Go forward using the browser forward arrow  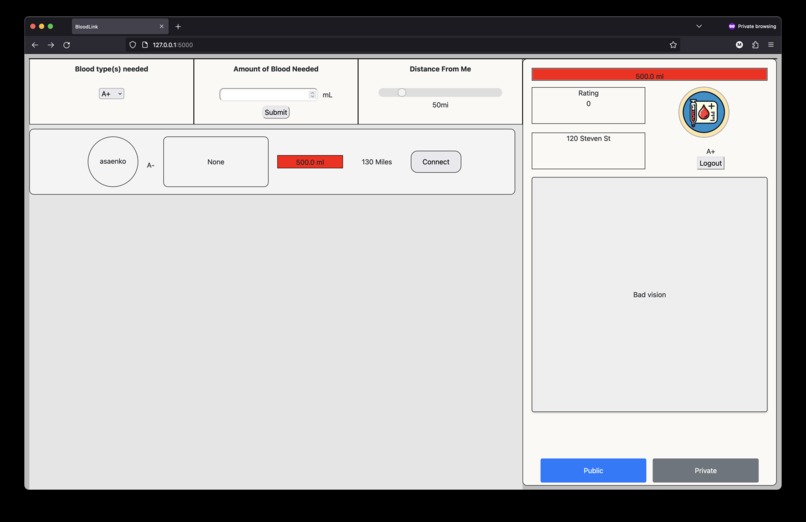pos(51,45)
